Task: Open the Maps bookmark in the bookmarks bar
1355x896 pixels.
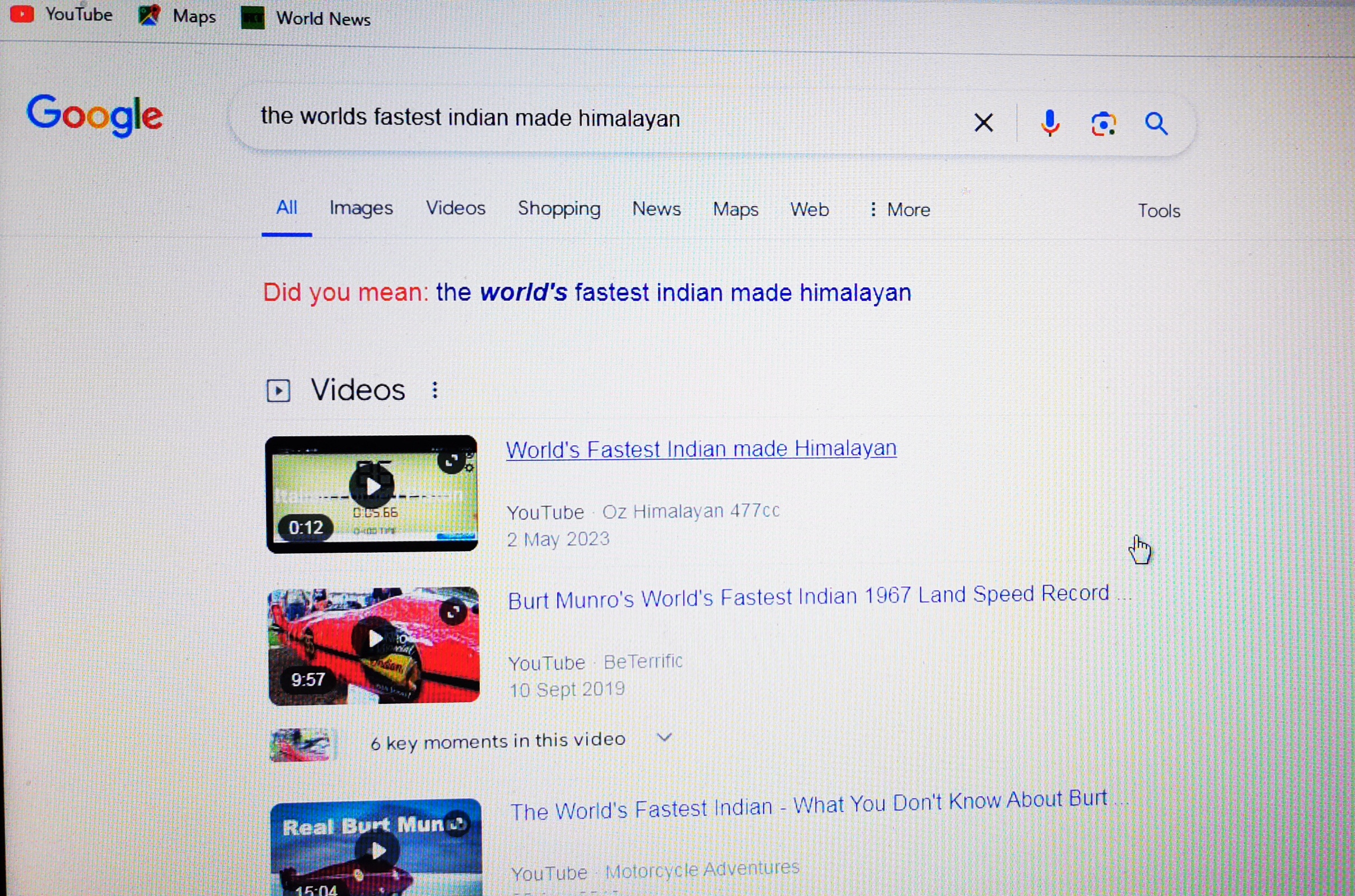Action: point(177,16)
